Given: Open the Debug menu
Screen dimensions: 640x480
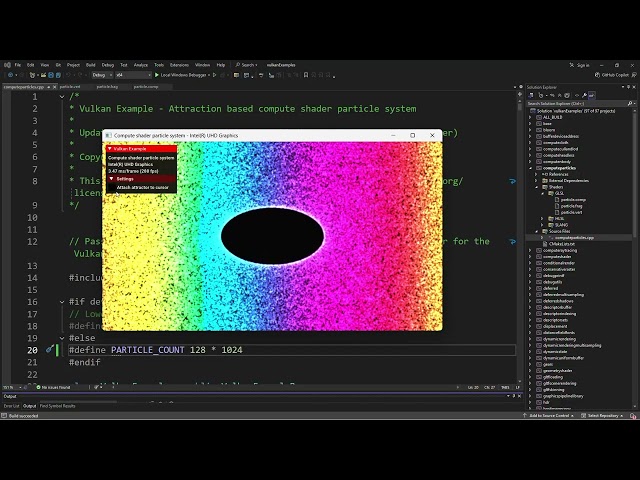Looking at the screenshot, I should click(108, 65).
